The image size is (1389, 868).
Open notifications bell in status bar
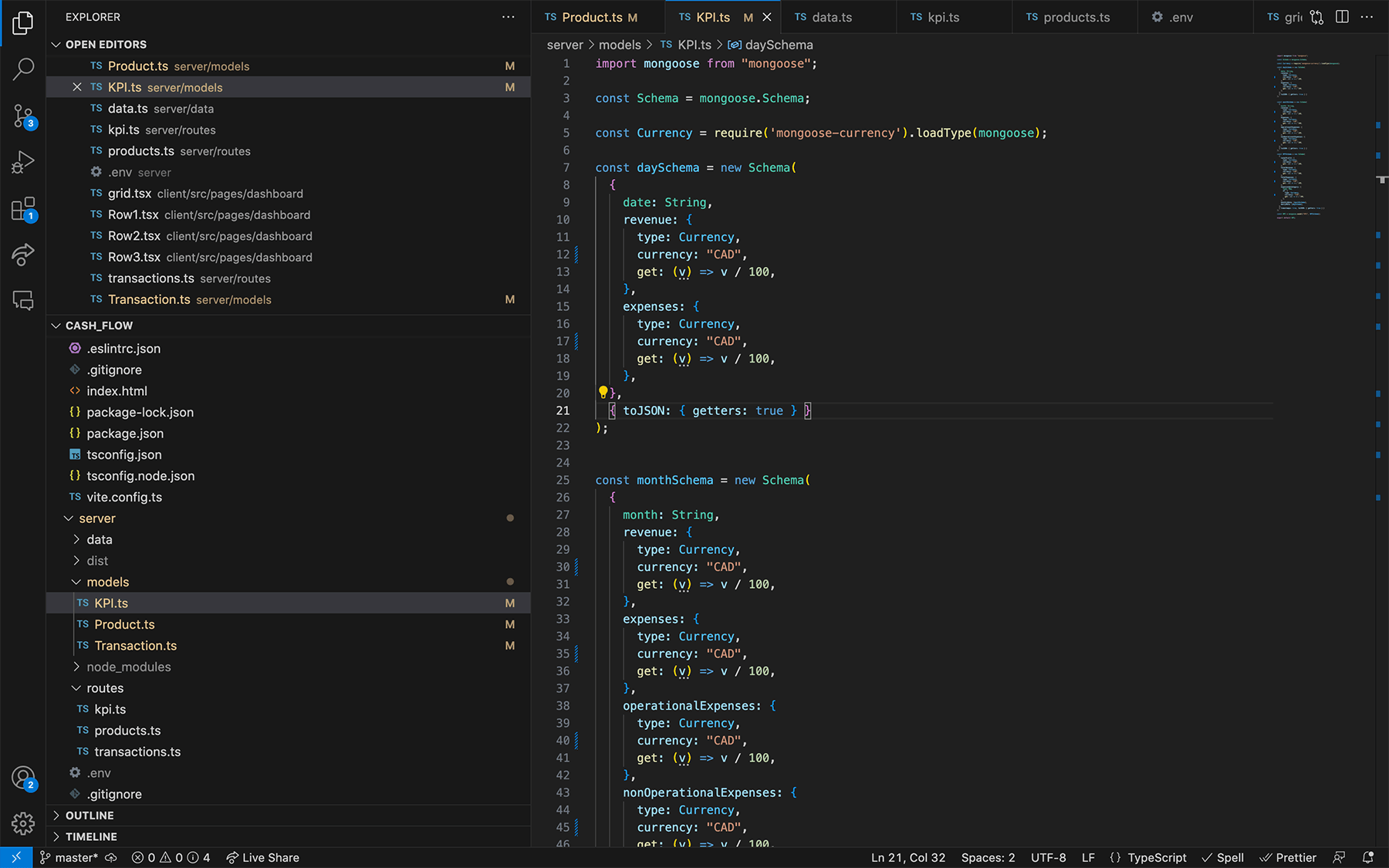[1368, 857]
